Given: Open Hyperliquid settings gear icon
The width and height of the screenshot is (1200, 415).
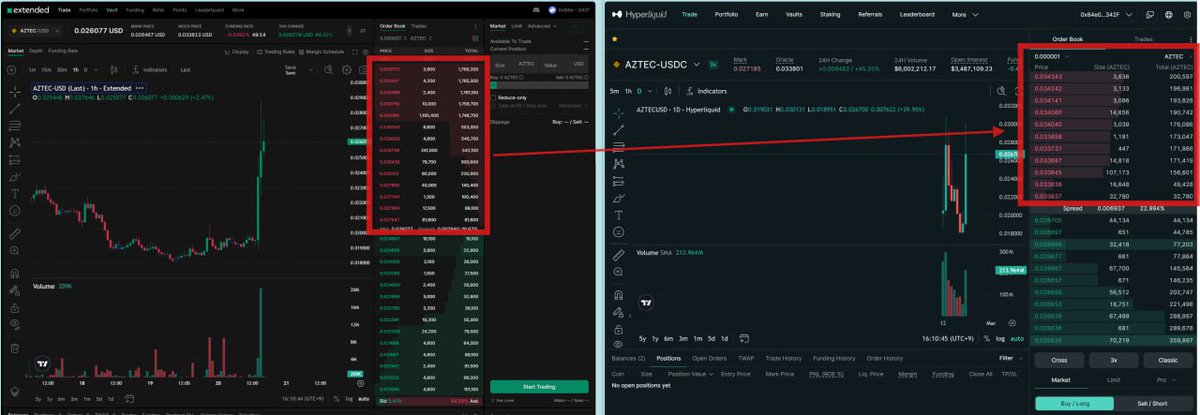Looking at the screenshot, I should 1187,15.
